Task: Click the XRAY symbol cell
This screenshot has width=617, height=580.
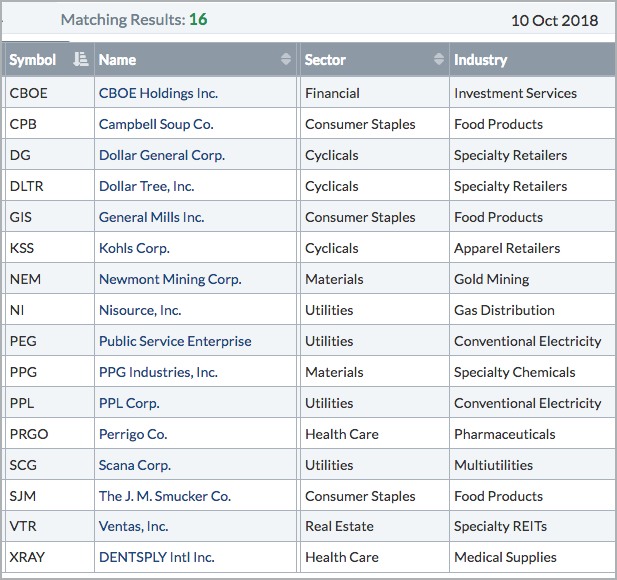Action: point(27,558)
